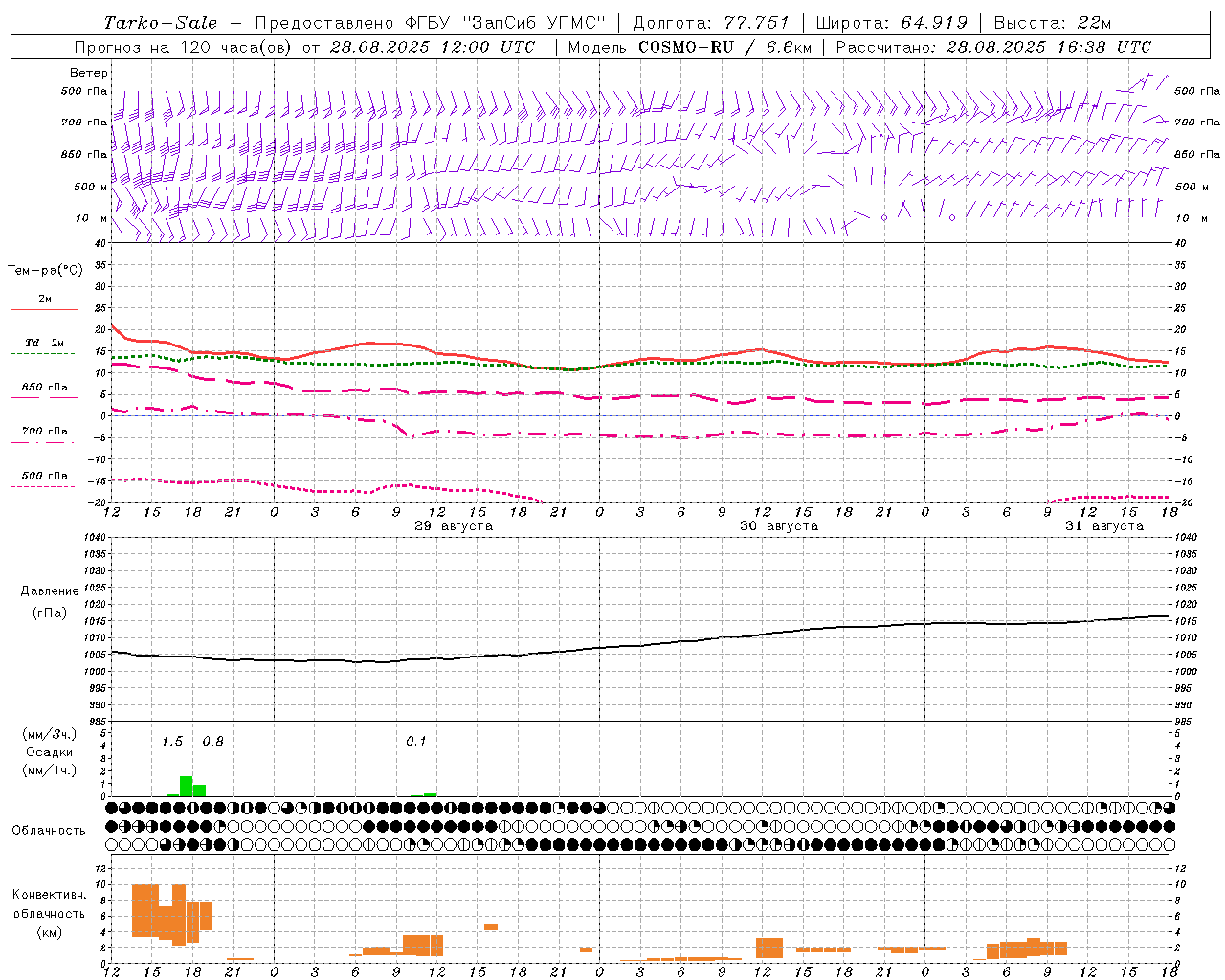Screen dimensions: 1225x980
Task: Click the elevation text "Высота: 22м"
Action: 1053,23
